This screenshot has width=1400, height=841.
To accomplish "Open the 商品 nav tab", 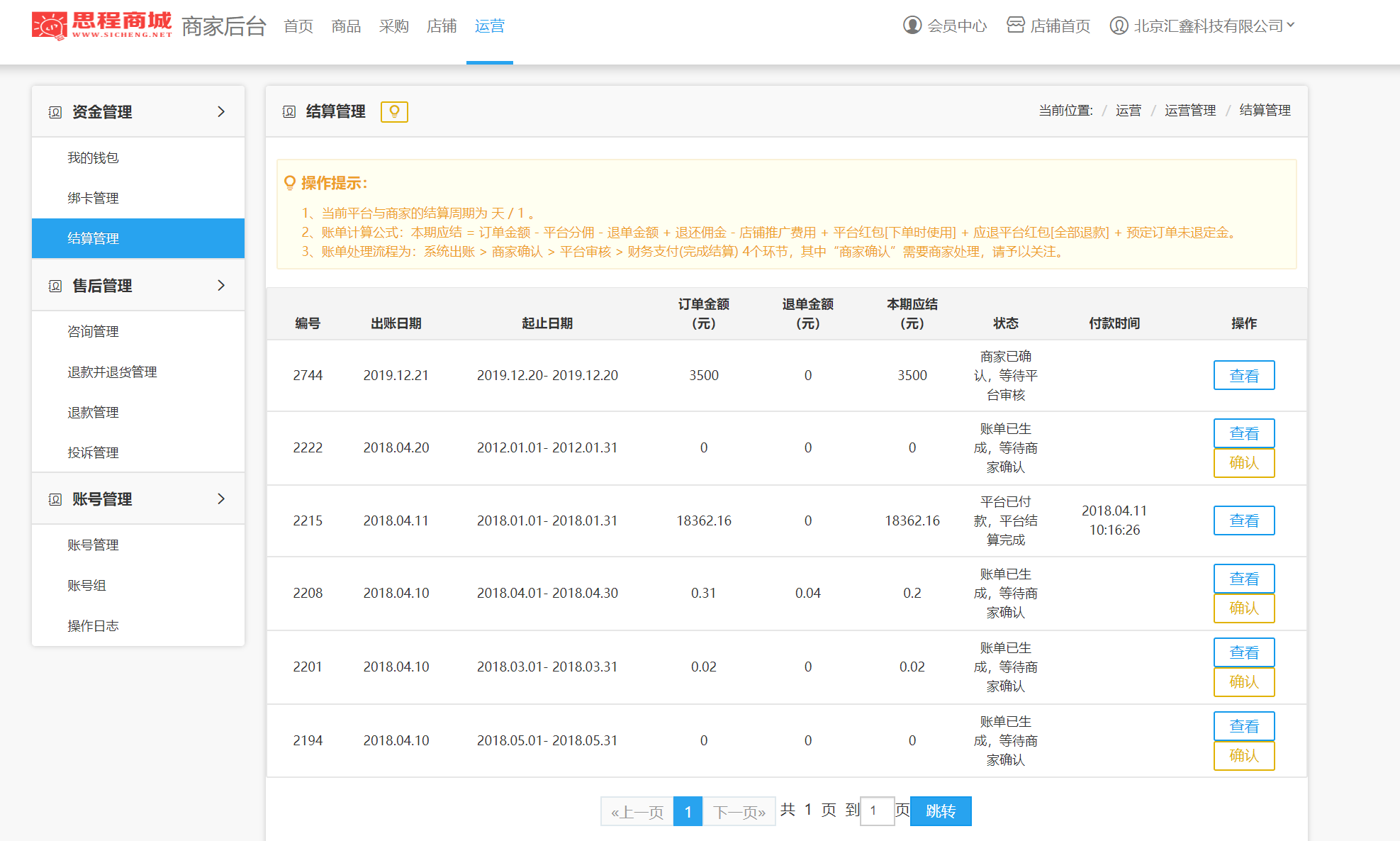I will point(346,26).
